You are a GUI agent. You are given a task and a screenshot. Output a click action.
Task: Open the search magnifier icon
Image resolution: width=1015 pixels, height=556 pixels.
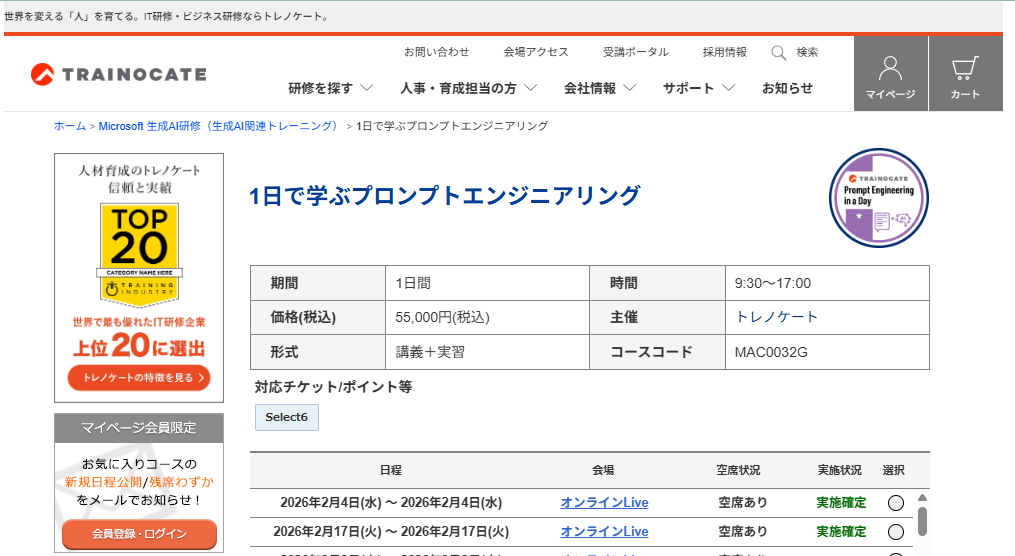pos(779,52)
